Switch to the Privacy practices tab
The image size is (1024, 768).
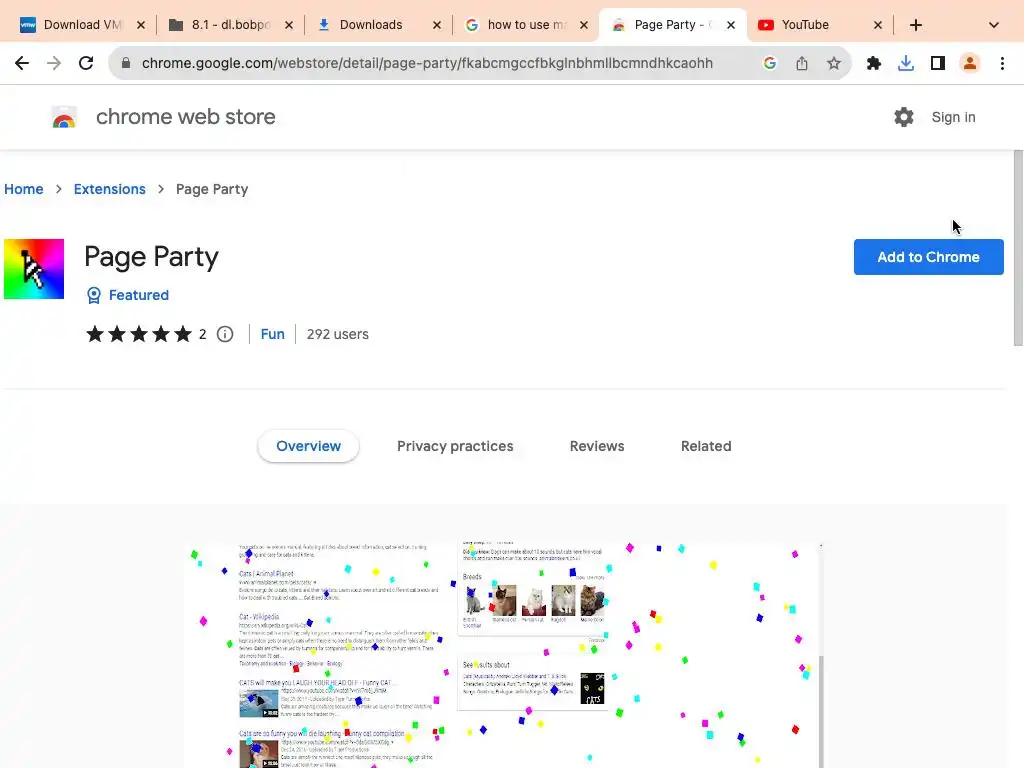point(455,446)
